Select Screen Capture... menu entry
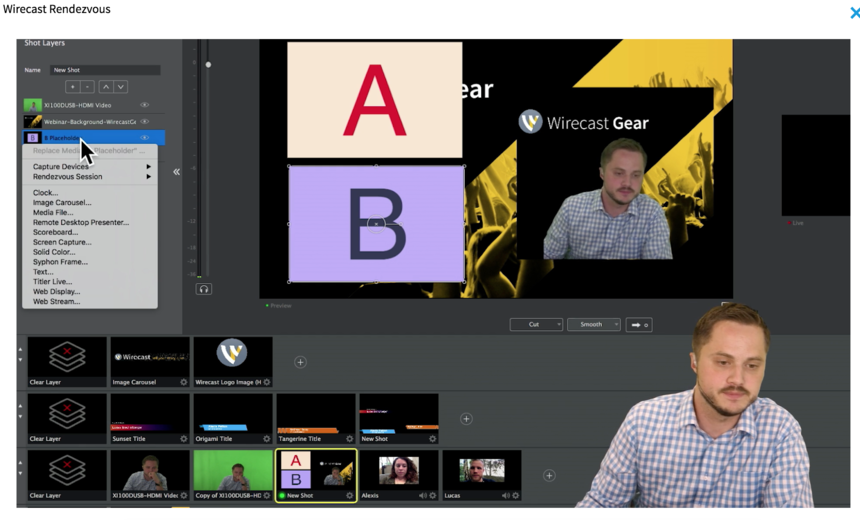 click(x=62, y=242)
